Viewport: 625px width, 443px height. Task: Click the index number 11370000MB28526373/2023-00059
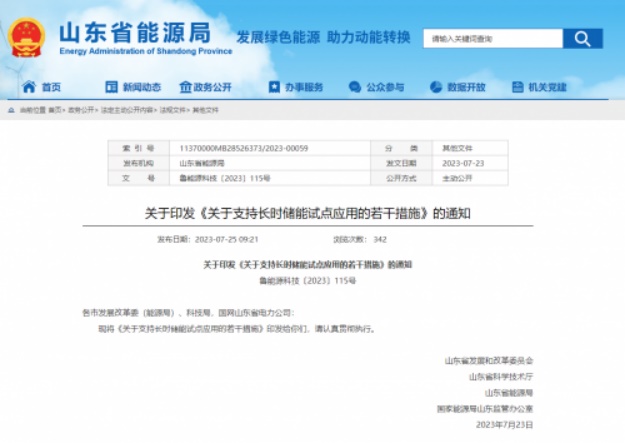pyautogui.click(x=231, y=147)
